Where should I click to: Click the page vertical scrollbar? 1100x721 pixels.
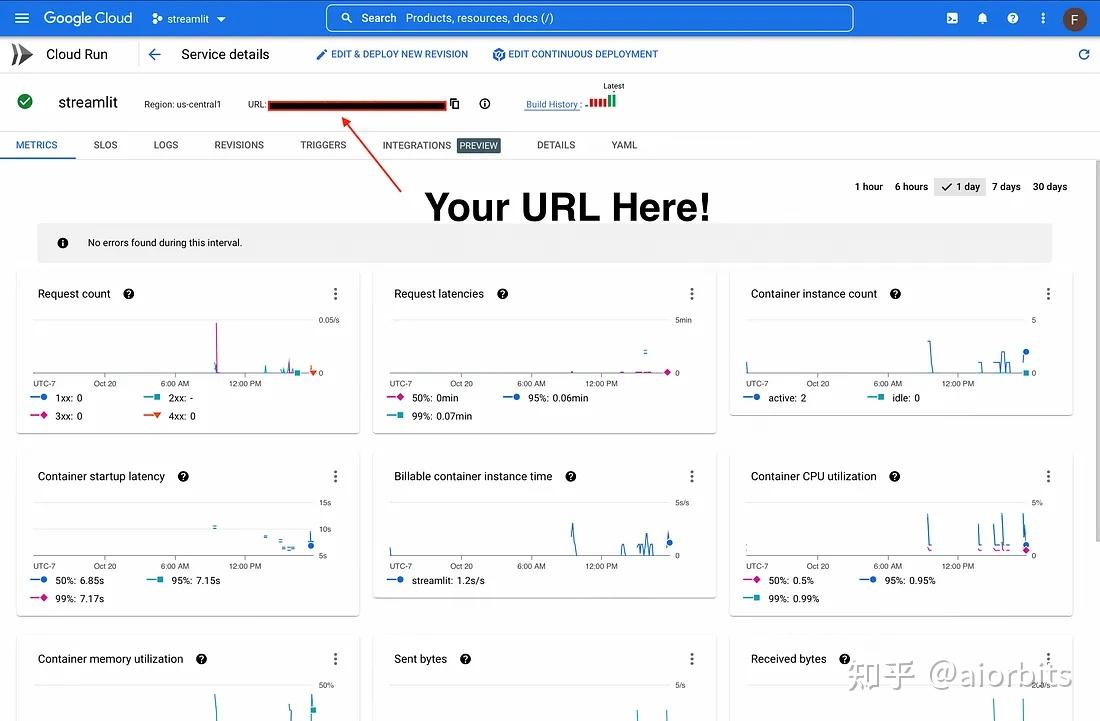tap(1096, 351)
